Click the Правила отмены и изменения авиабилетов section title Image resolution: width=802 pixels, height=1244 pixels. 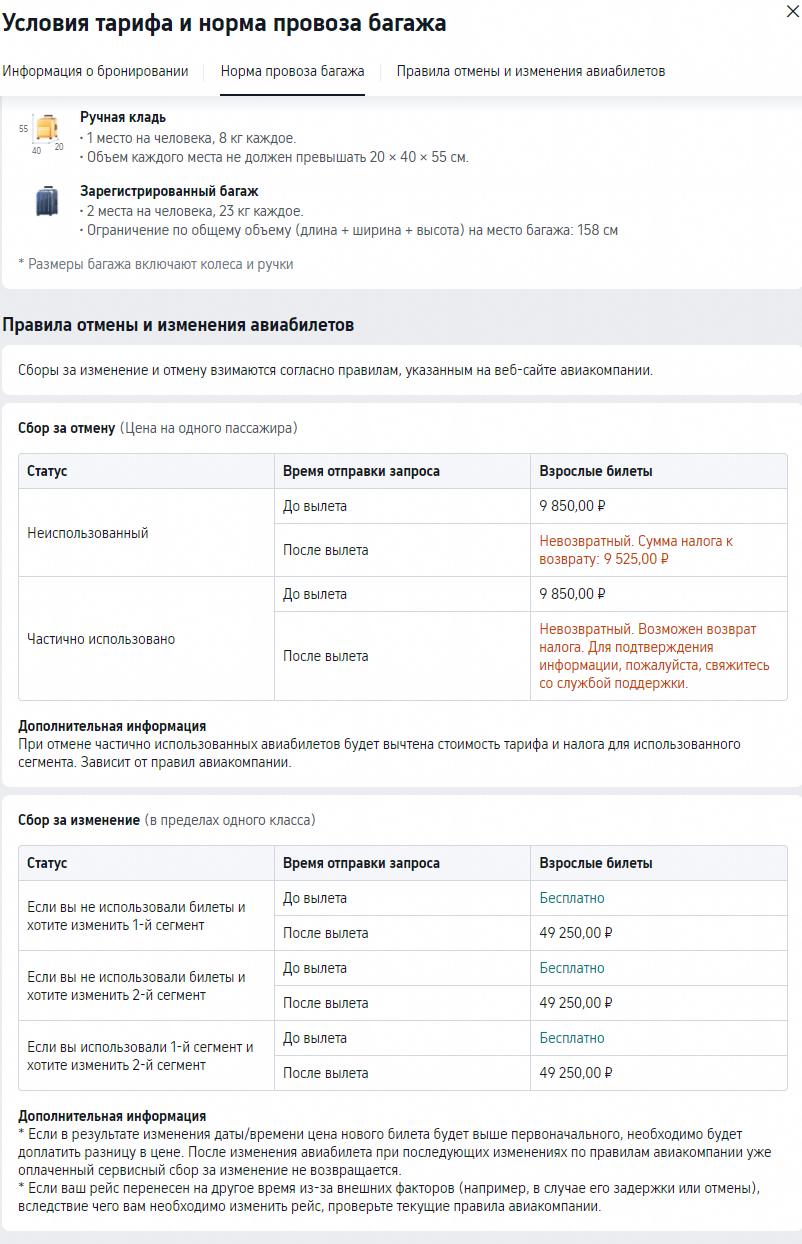[x=178, y=325]
